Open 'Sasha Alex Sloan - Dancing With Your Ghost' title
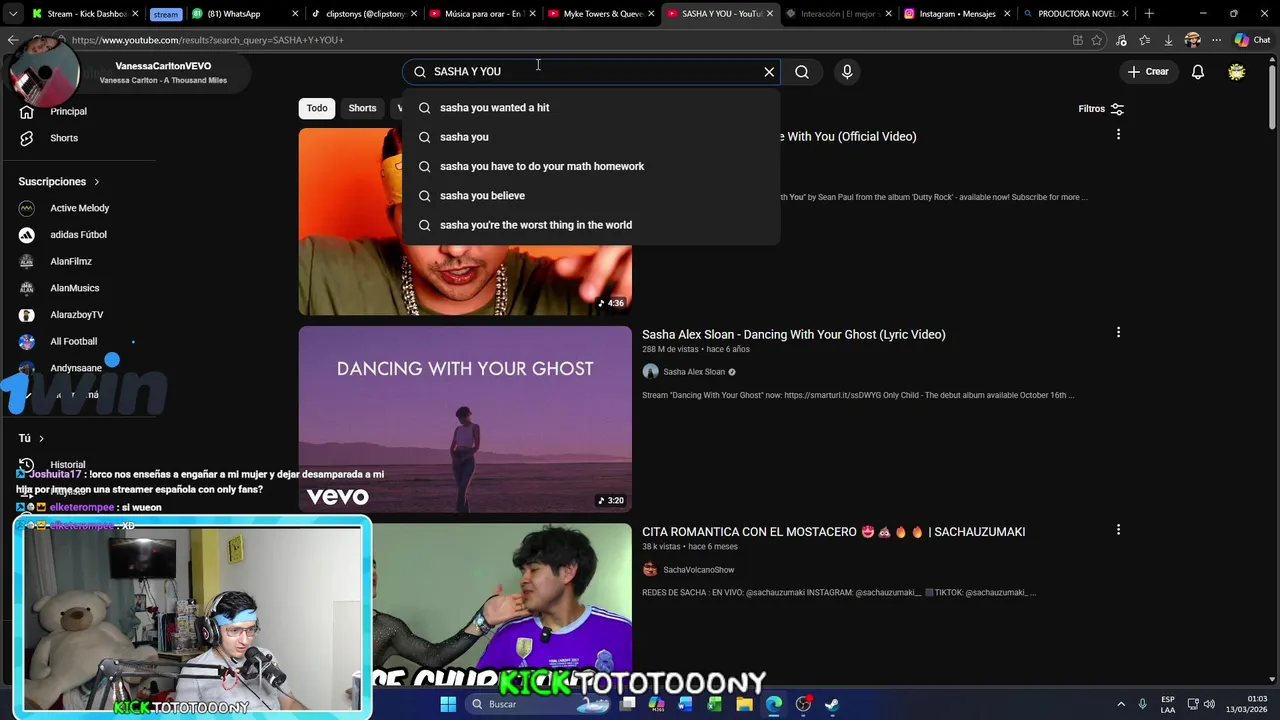Screen dimensions: 1280x720 click(x=793, y=335)
